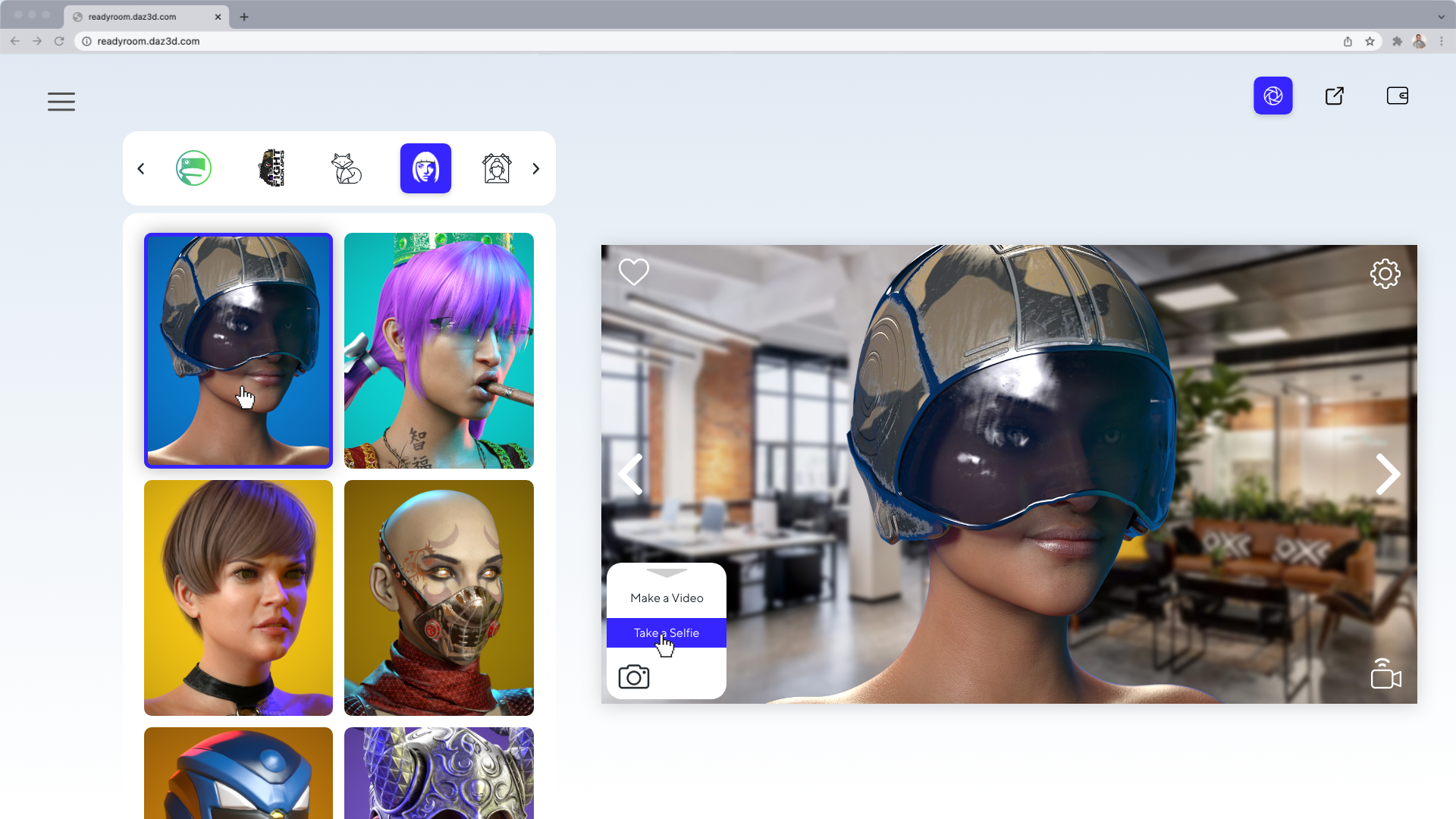Select the blue robot helmet avatar
The height and width of the screenshot is (819, 1456).
pyautogui.click(x=238, y=773)
